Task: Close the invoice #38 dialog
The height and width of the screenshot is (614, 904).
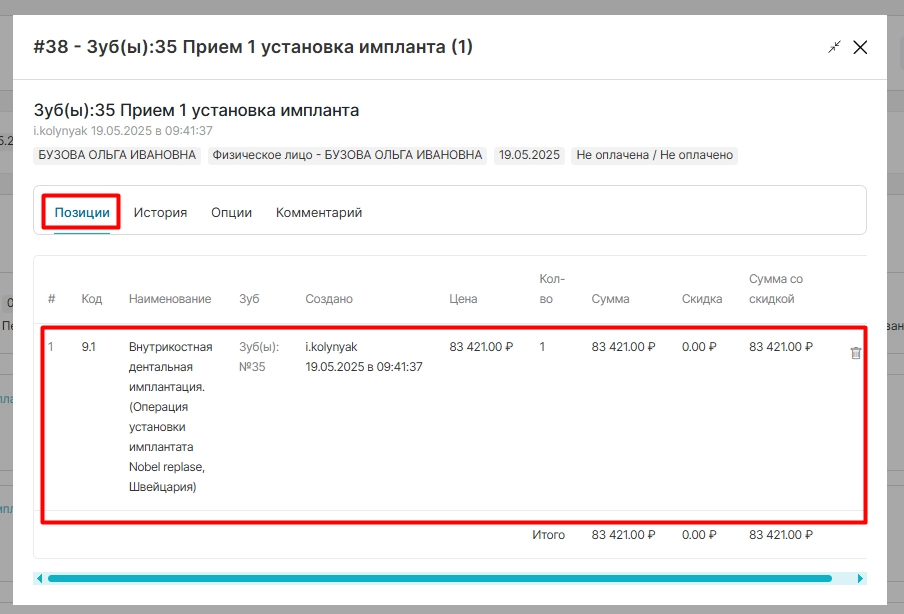Action: (x=860, y=47)
